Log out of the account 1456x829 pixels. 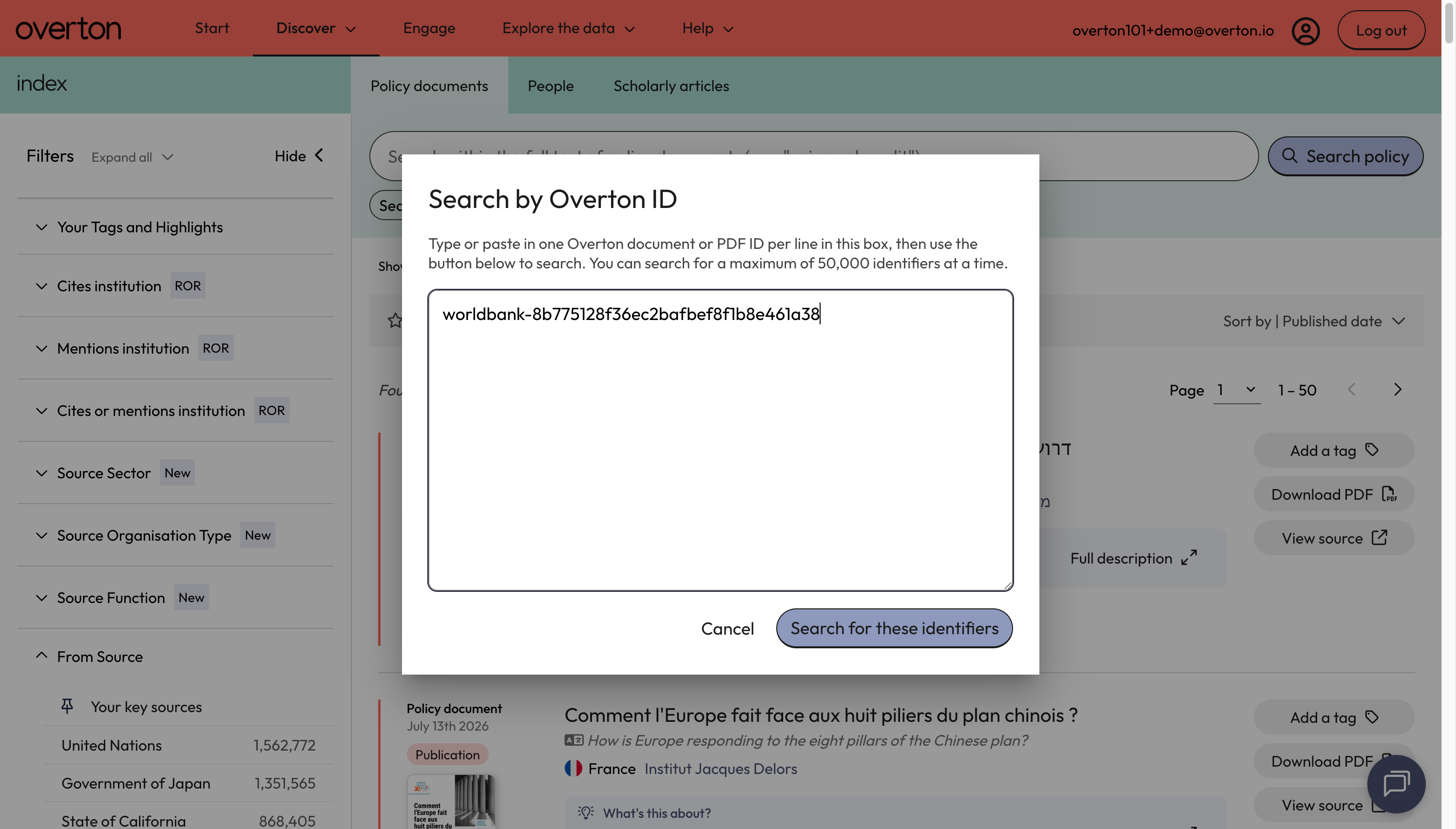[1381, 30]
